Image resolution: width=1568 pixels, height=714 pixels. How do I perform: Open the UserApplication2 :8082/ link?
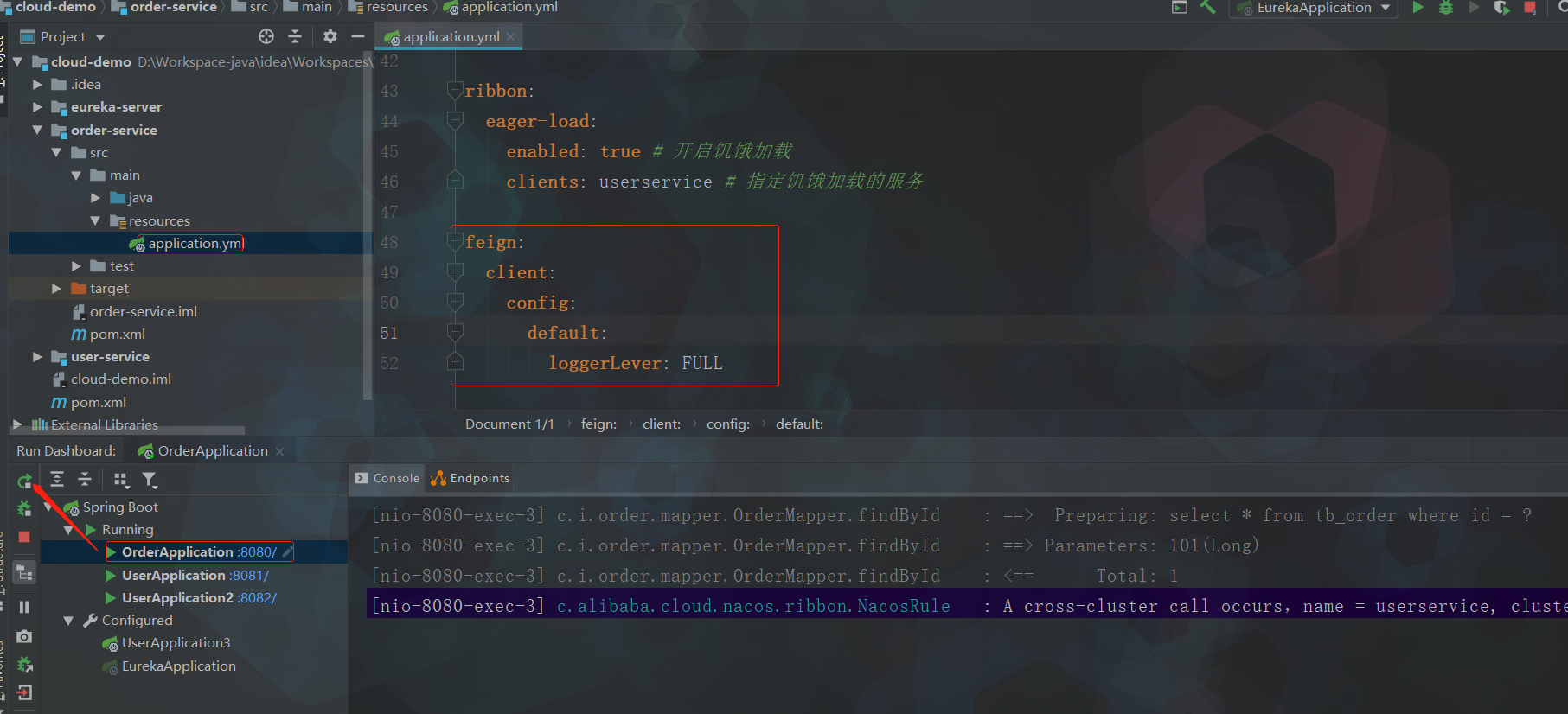click(x=257, y=598)
